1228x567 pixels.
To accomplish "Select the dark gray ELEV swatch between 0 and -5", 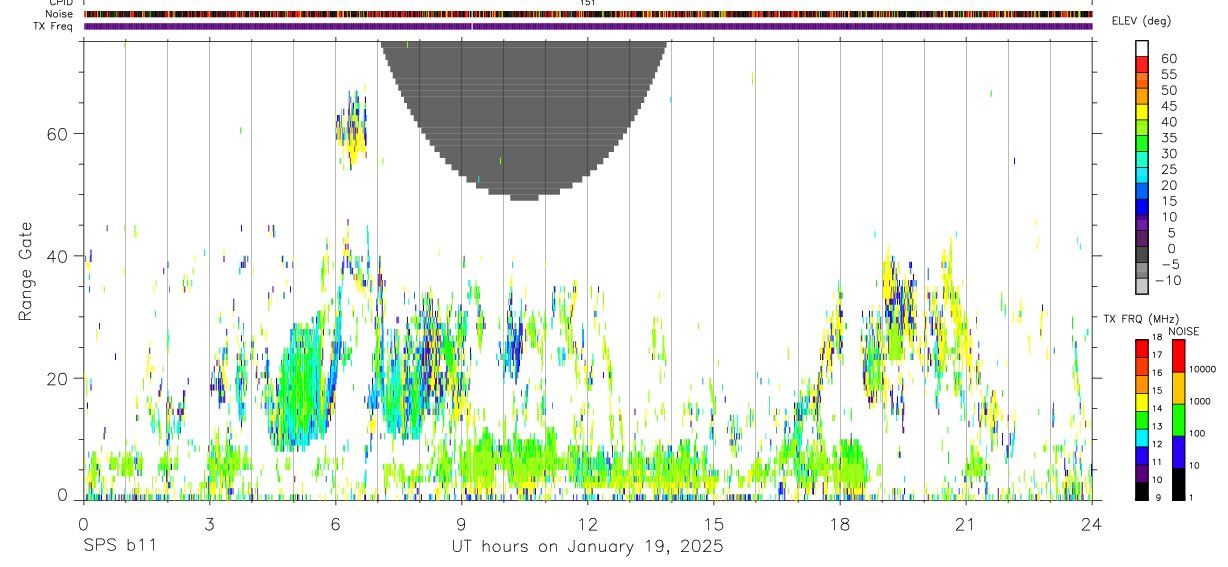I will tap(1142, 254).
